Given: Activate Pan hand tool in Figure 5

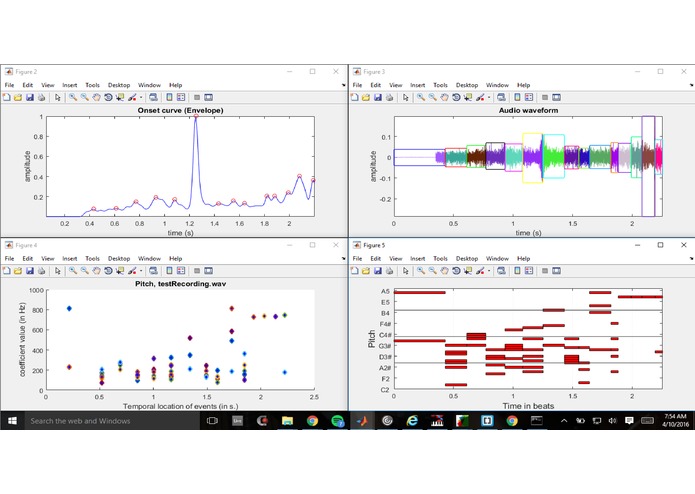Looking at the screenshot, I should 445,270.
